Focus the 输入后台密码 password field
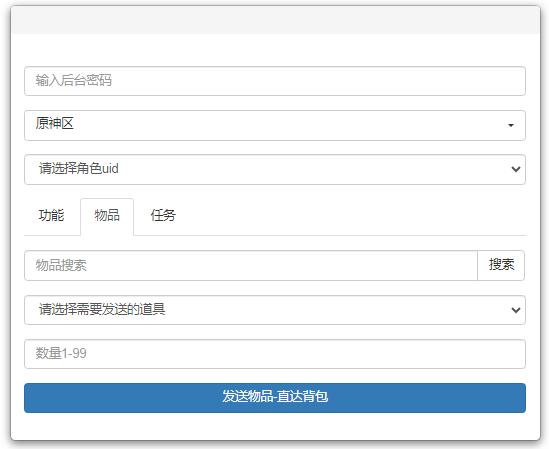Viewport: 549px width, 449px height. (275, 81)
